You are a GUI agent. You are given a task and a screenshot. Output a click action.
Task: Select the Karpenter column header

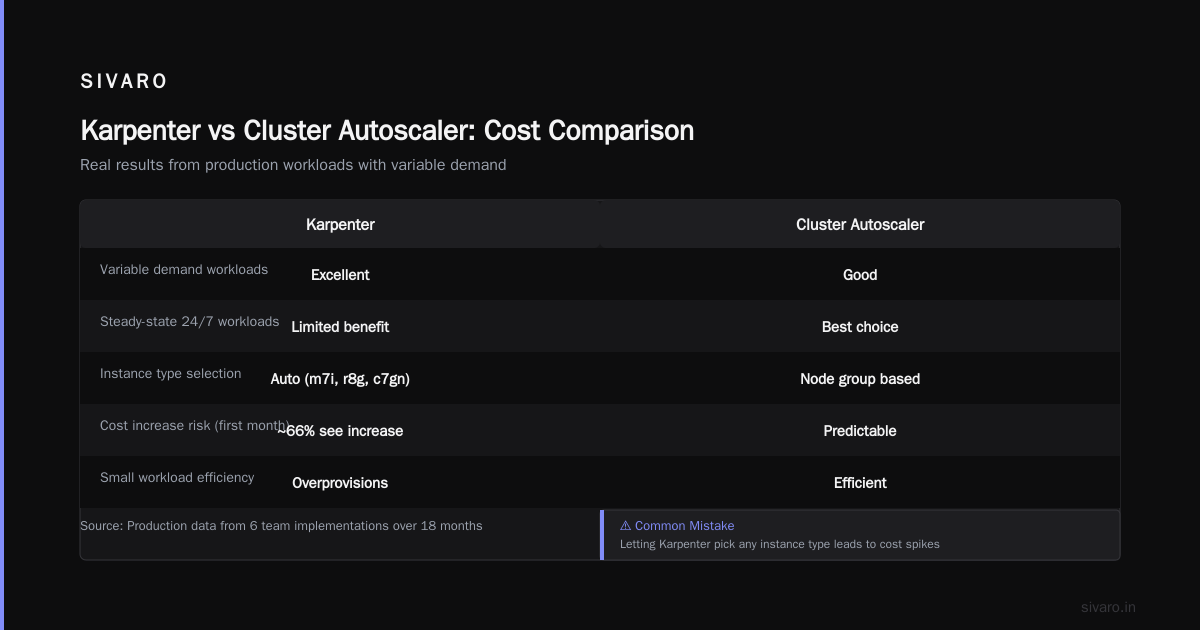(x=340, y=225)
